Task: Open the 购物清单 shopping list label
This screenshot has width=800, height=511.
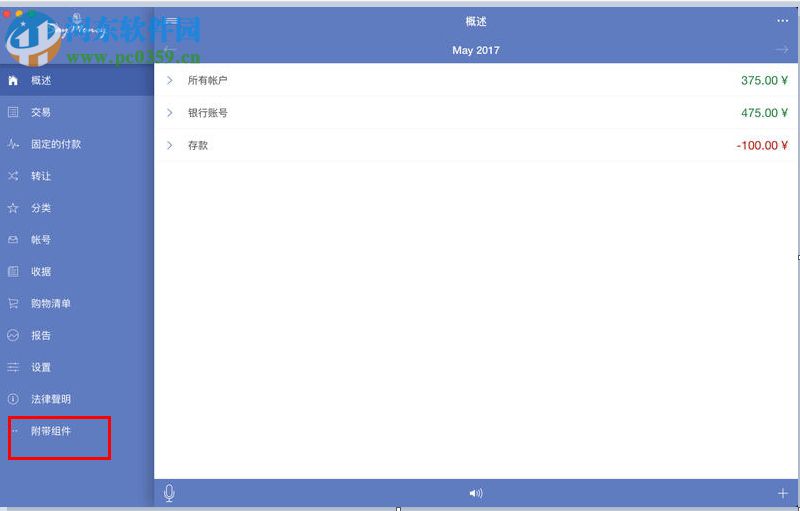Action: coord(51,303)
